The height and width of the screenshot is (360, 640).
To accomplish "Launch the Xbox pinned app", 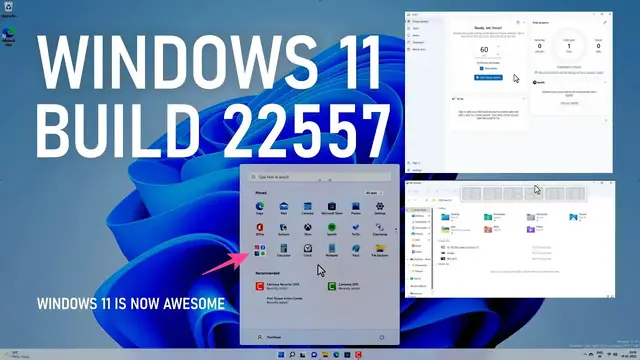I will click(x=307, y=229).
